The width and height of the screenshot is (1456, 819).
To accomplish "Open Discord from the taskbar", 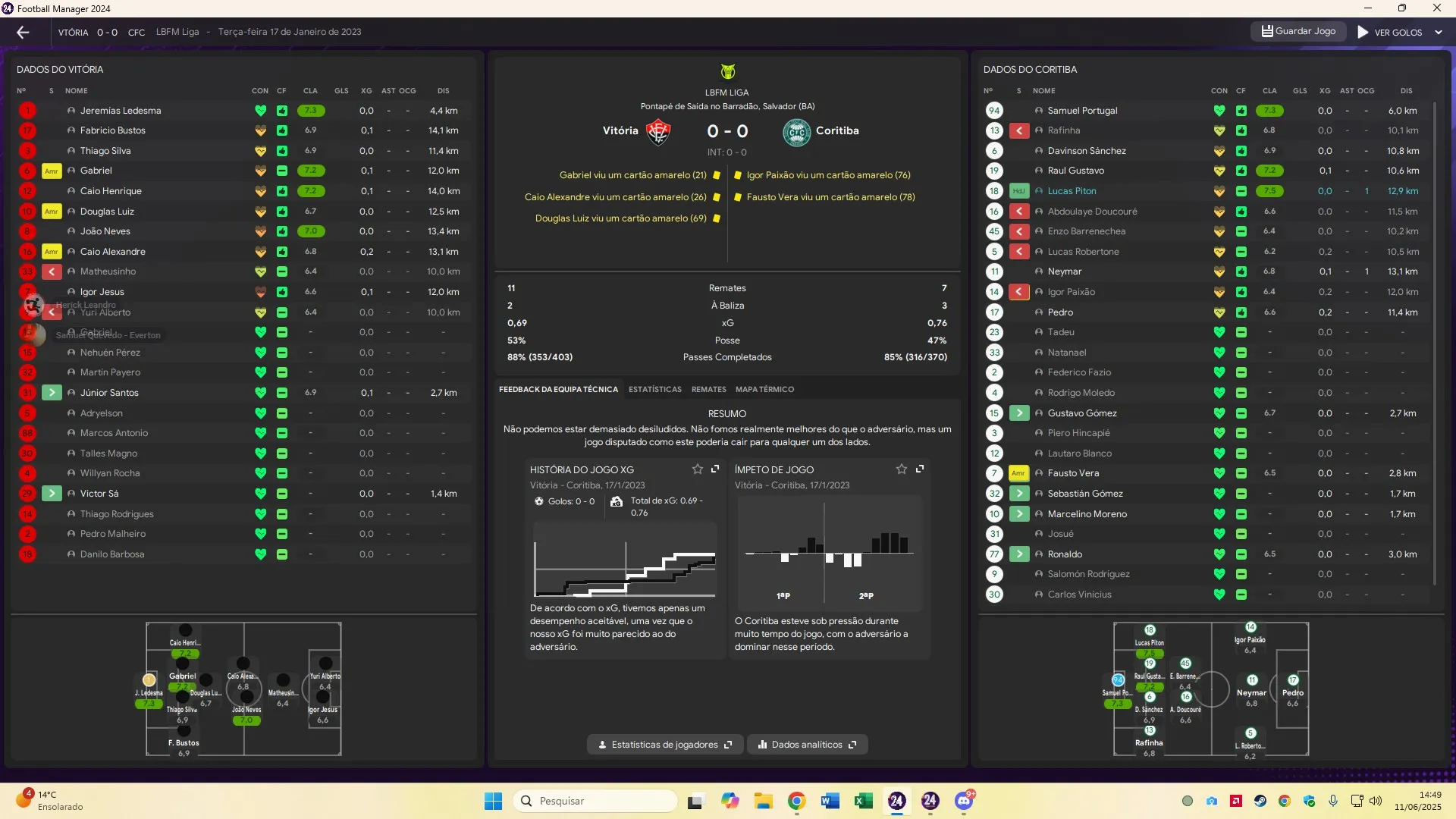I will click(964, 801).
